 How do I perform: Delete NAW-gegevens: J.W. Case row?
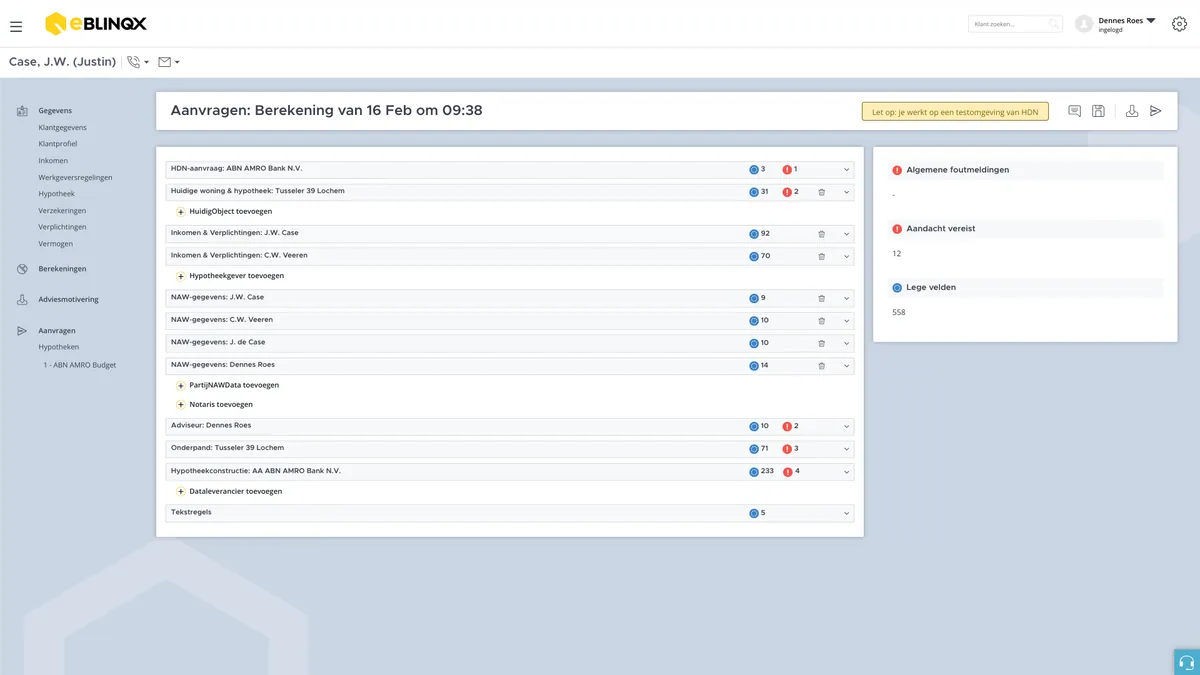click(822, 298)
